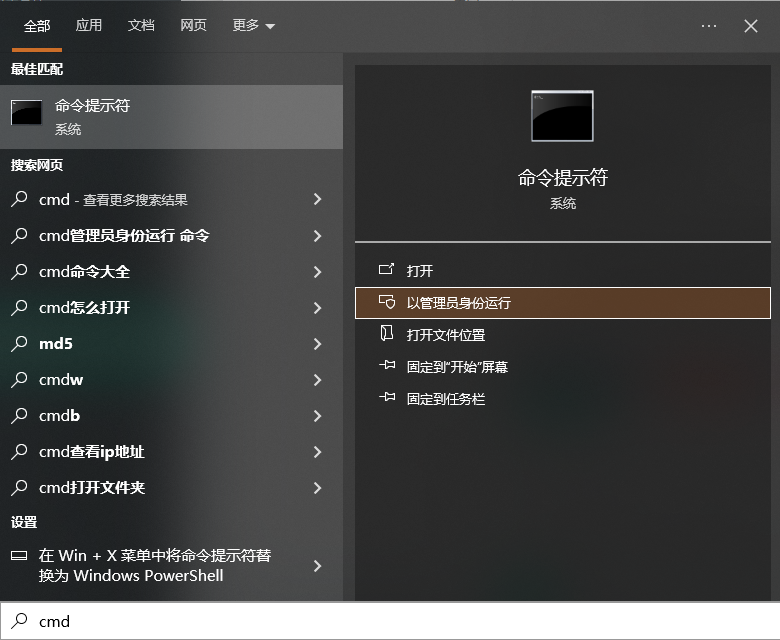Choose 固定到"开始"屏幕

563,366
